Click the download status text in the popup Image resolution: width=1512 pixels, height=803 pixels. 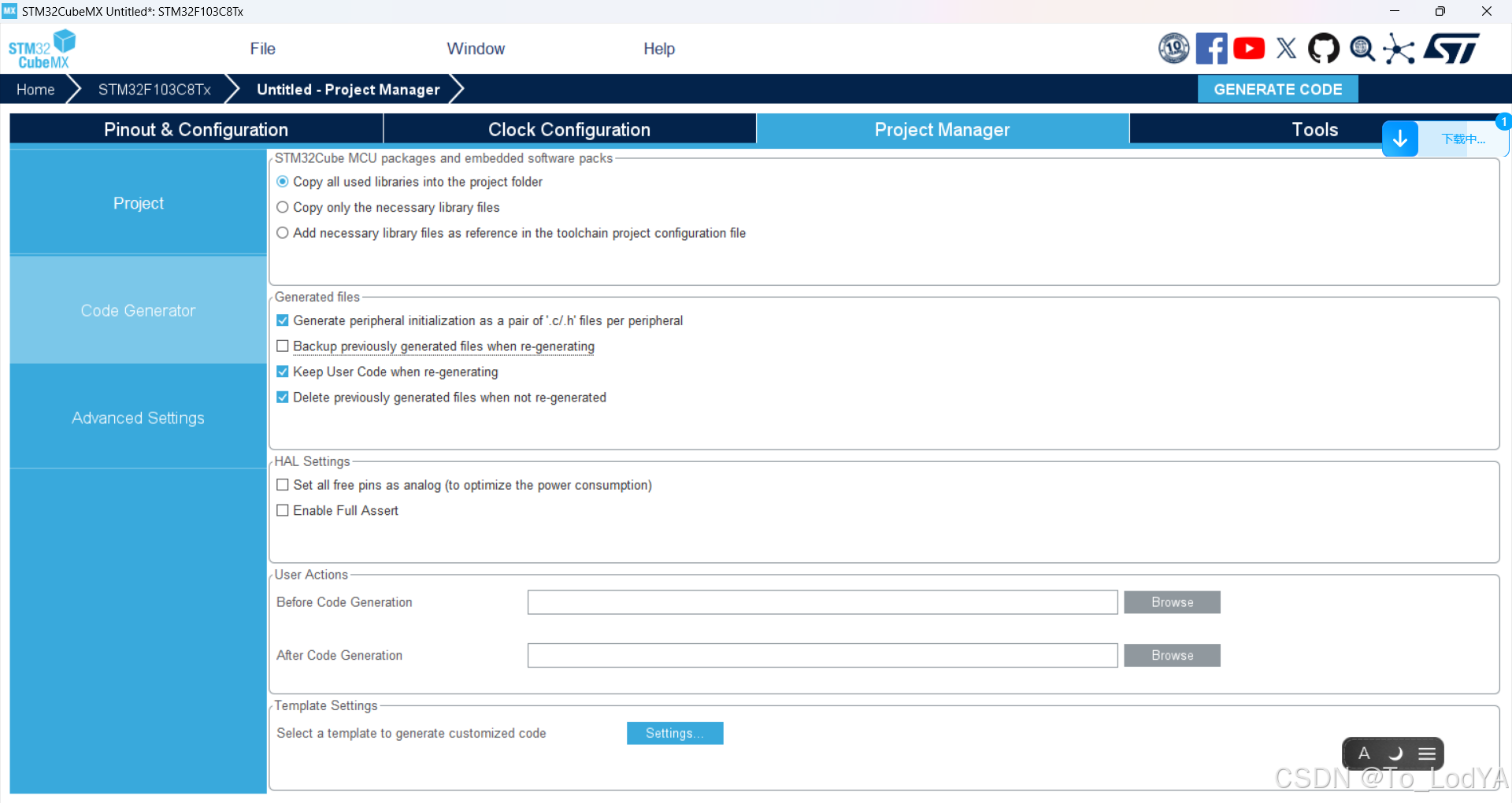1463,139
